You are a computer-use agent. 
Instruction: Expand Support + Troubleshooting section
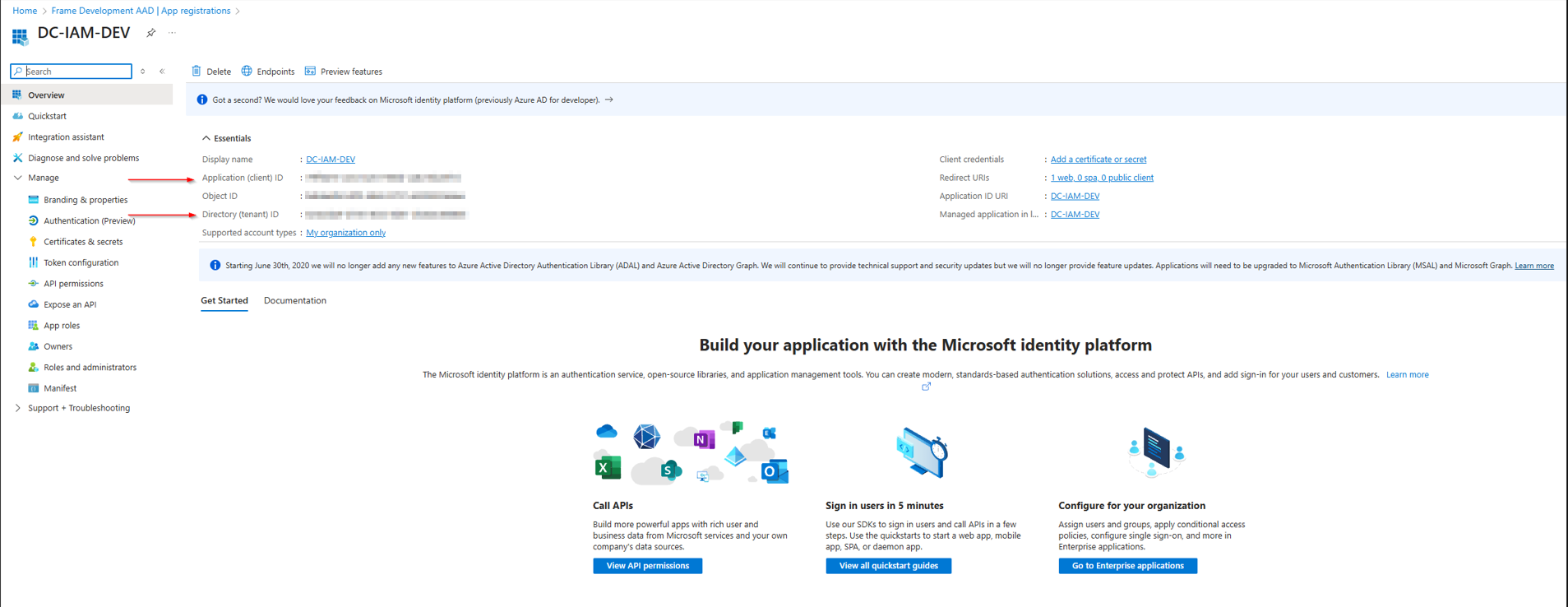pos(18,408)
